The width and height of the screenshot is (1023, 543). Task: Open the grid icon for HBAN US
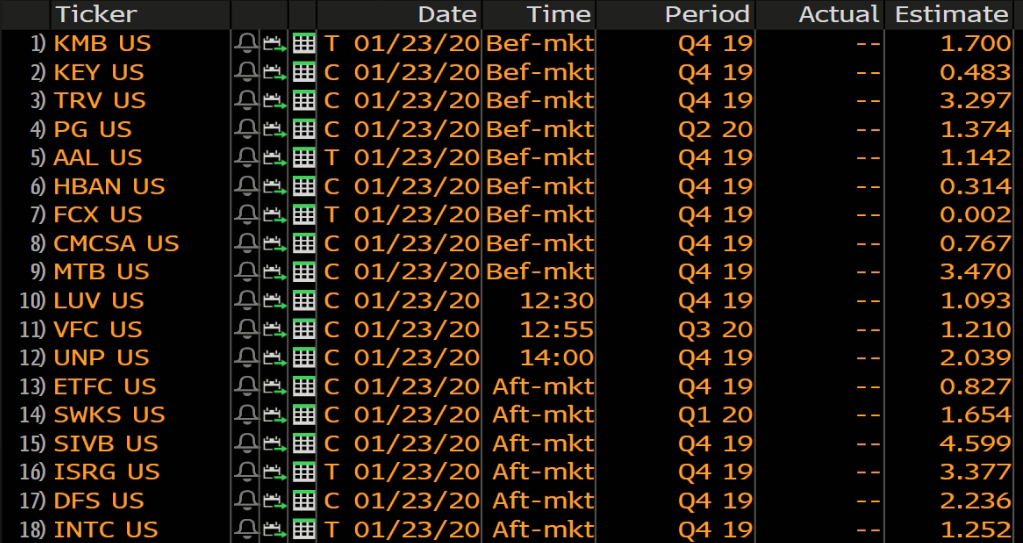point(303,187)
